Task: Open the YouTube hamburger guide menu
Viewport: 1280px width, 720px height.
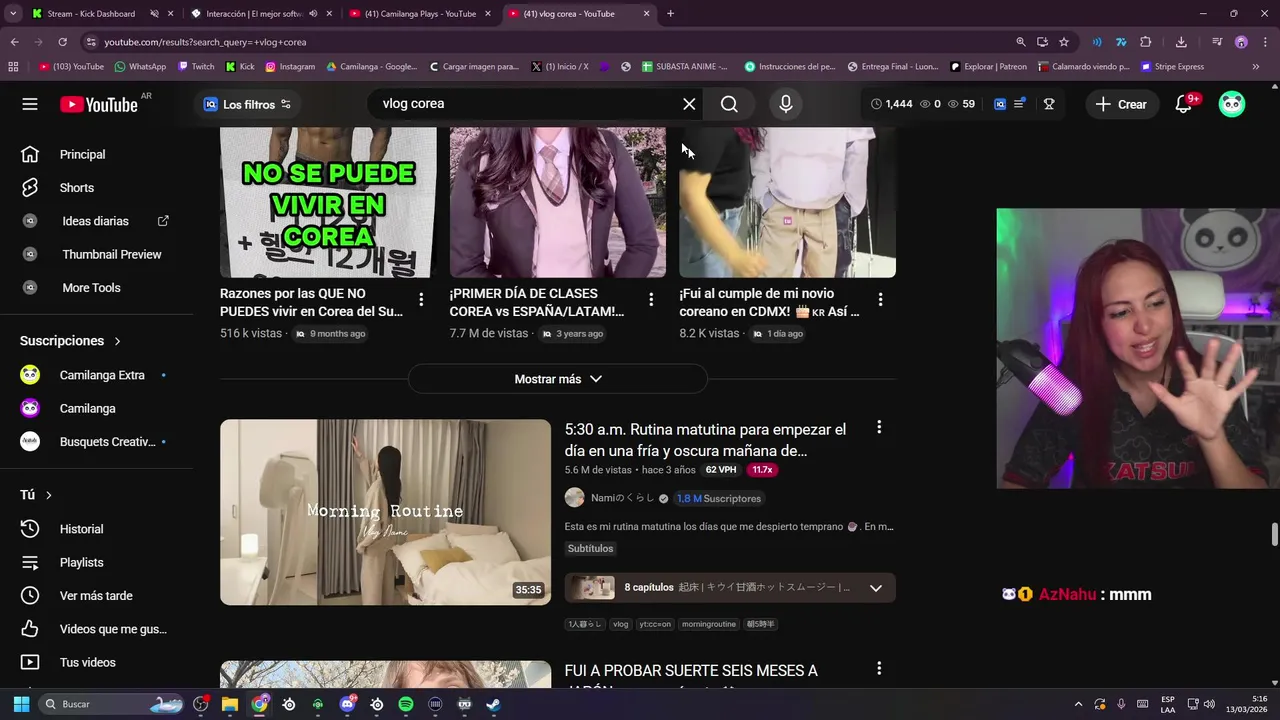Action: (x=30, y=104)
